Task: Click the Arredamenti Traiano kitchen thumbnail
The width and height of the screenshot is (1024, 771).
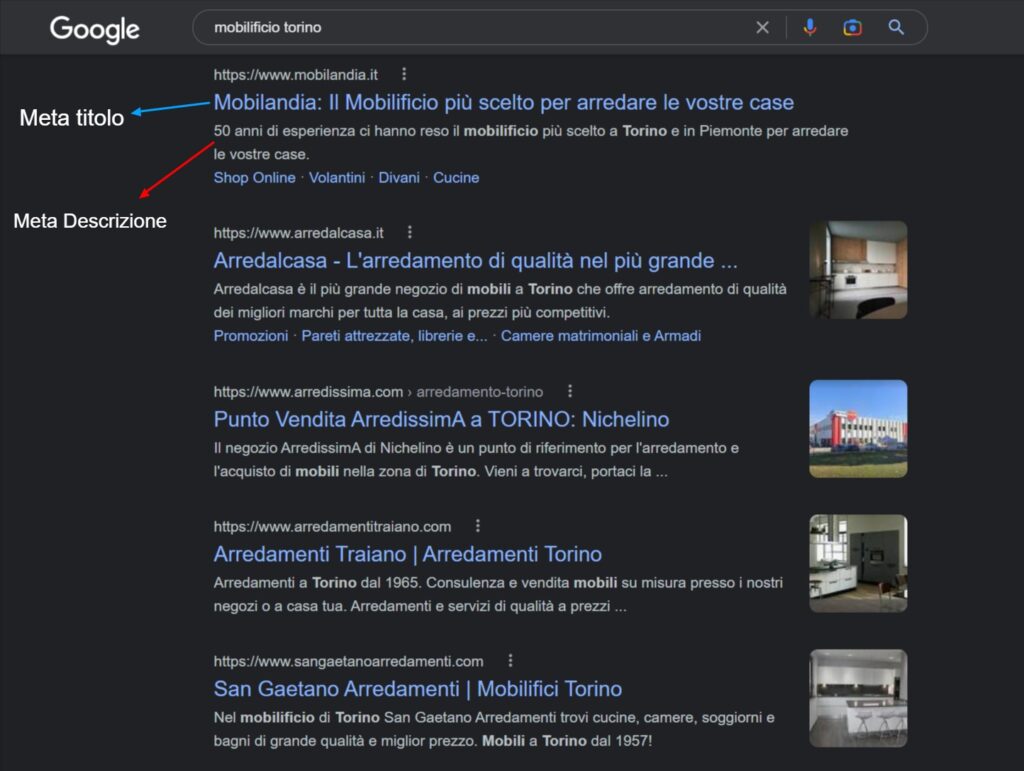Action: tap(858, 563)
